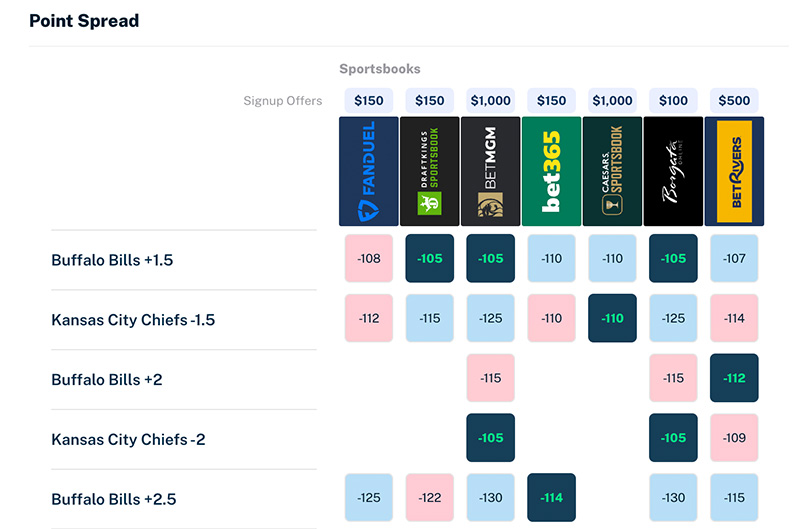The image size is (800, 529).
Task: Pick DraftKings -122 for Bills +2.5
Action: [430, 497]
